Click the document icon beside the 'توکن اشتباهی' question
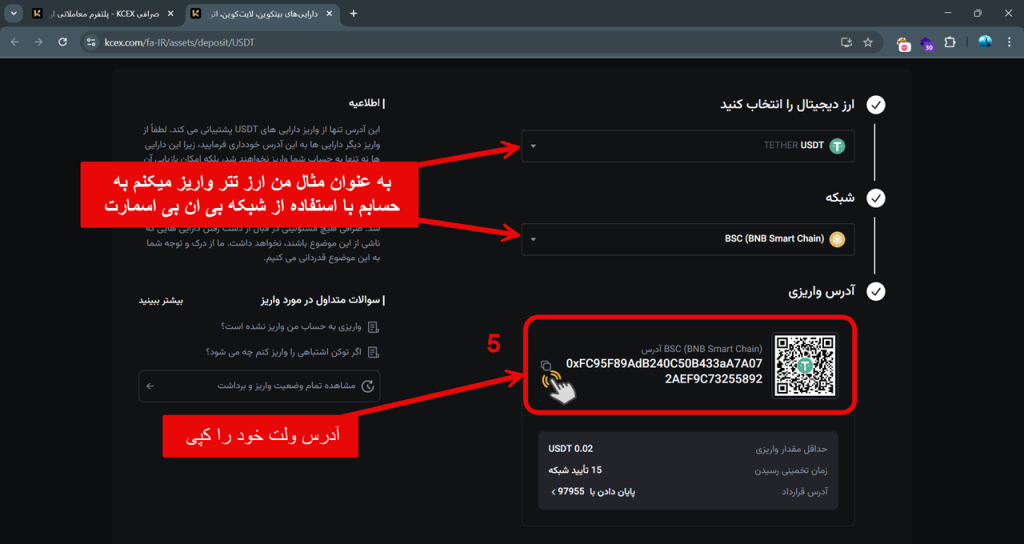Image resolution: width=1024 pixels, height=544 pixels. coord(374,353)
